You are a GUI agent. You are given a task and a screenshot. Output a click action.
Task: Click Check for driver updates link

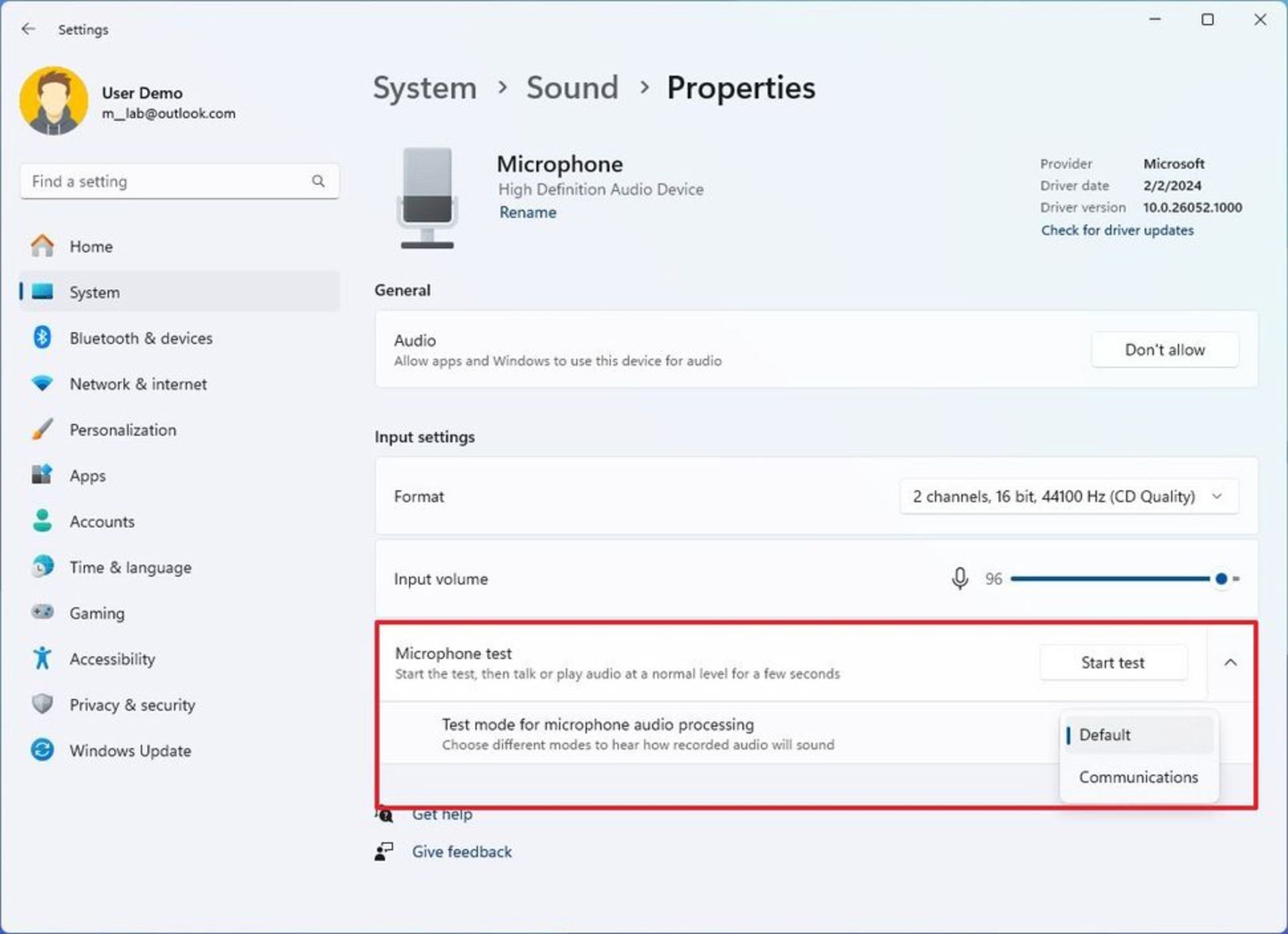tap(1118, 230)
